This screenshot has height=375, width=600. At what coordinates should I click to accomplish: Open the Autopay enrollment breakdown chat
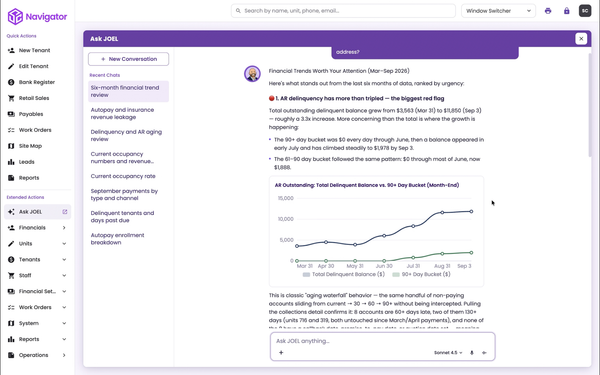point(129,239)
